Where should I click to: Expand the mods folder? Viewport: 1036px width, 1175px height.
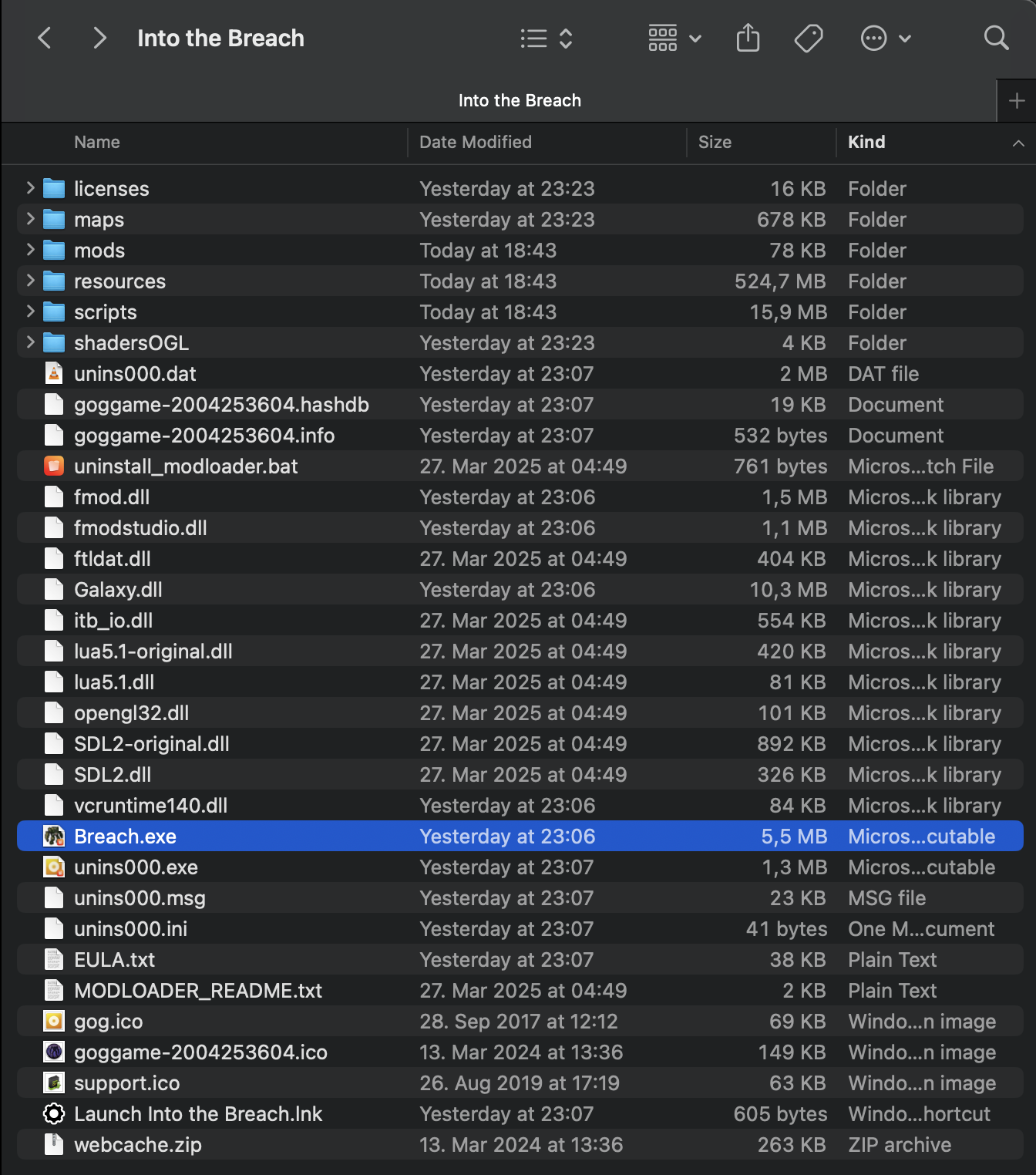(x=30, y=250)
